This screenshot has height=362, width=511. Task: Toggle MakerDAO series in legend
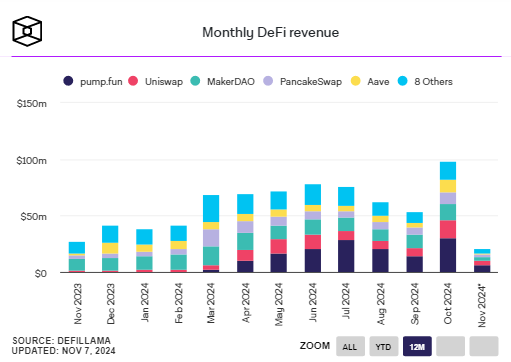point(223,81)
